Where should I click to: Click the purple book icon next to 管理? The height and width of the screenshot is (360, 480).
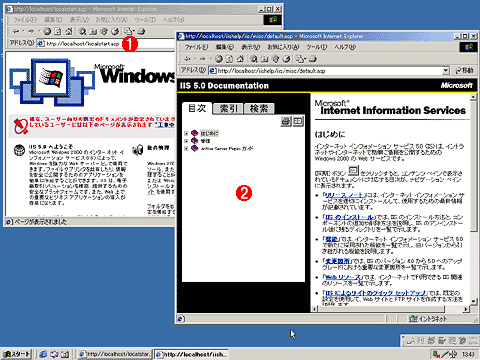[195, 141]
